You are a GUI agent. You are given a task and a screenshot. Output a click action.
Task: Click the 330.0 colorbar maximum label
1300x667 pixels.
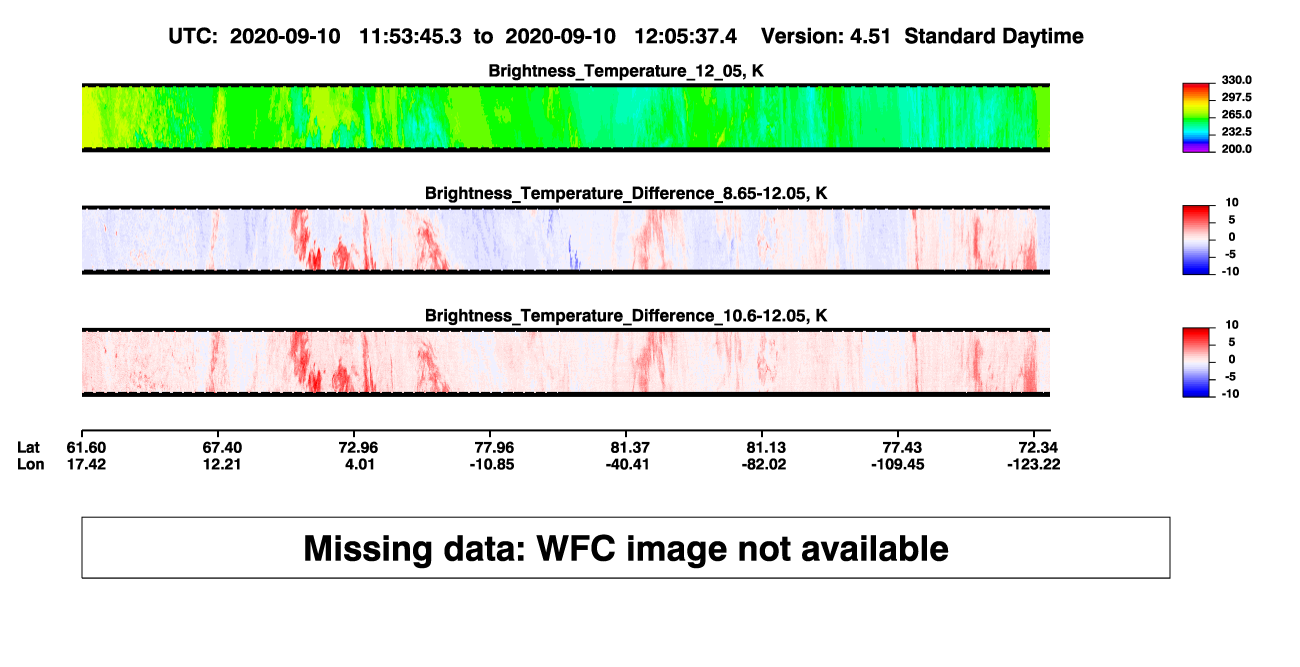coord(1238,80)
